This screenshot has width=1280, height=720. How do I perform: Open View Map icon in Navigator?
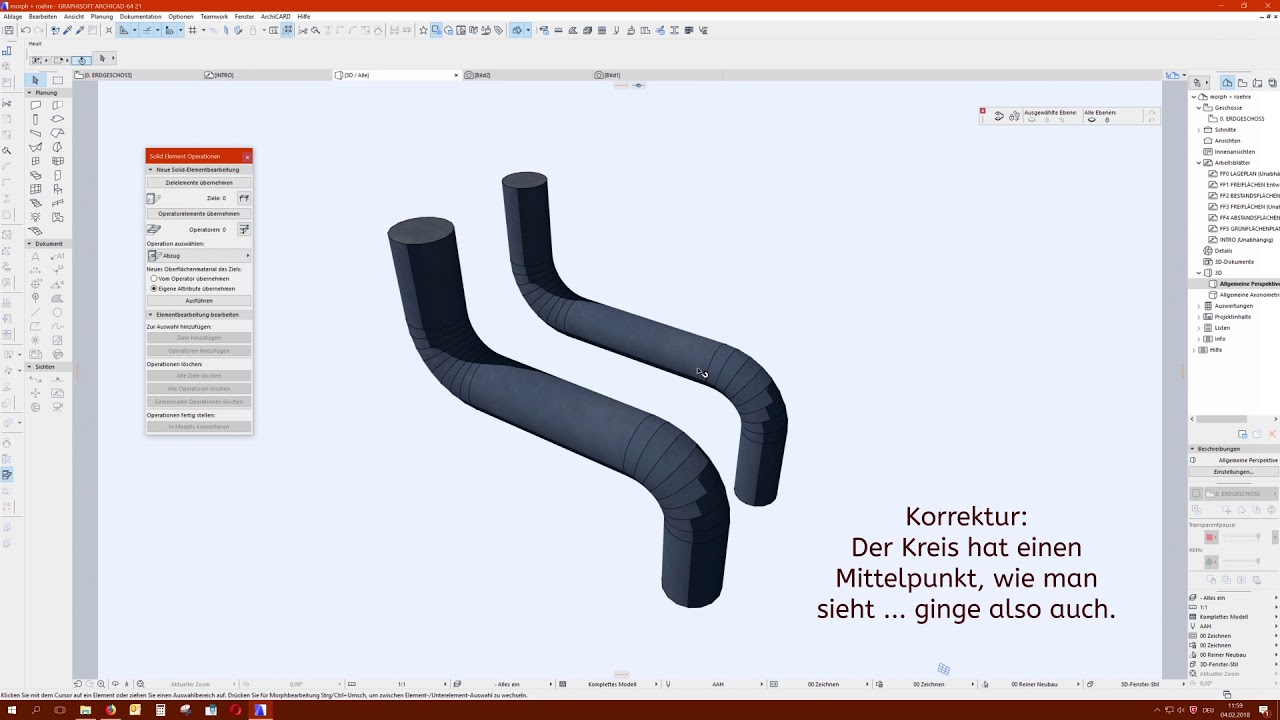coord(1241,82)
